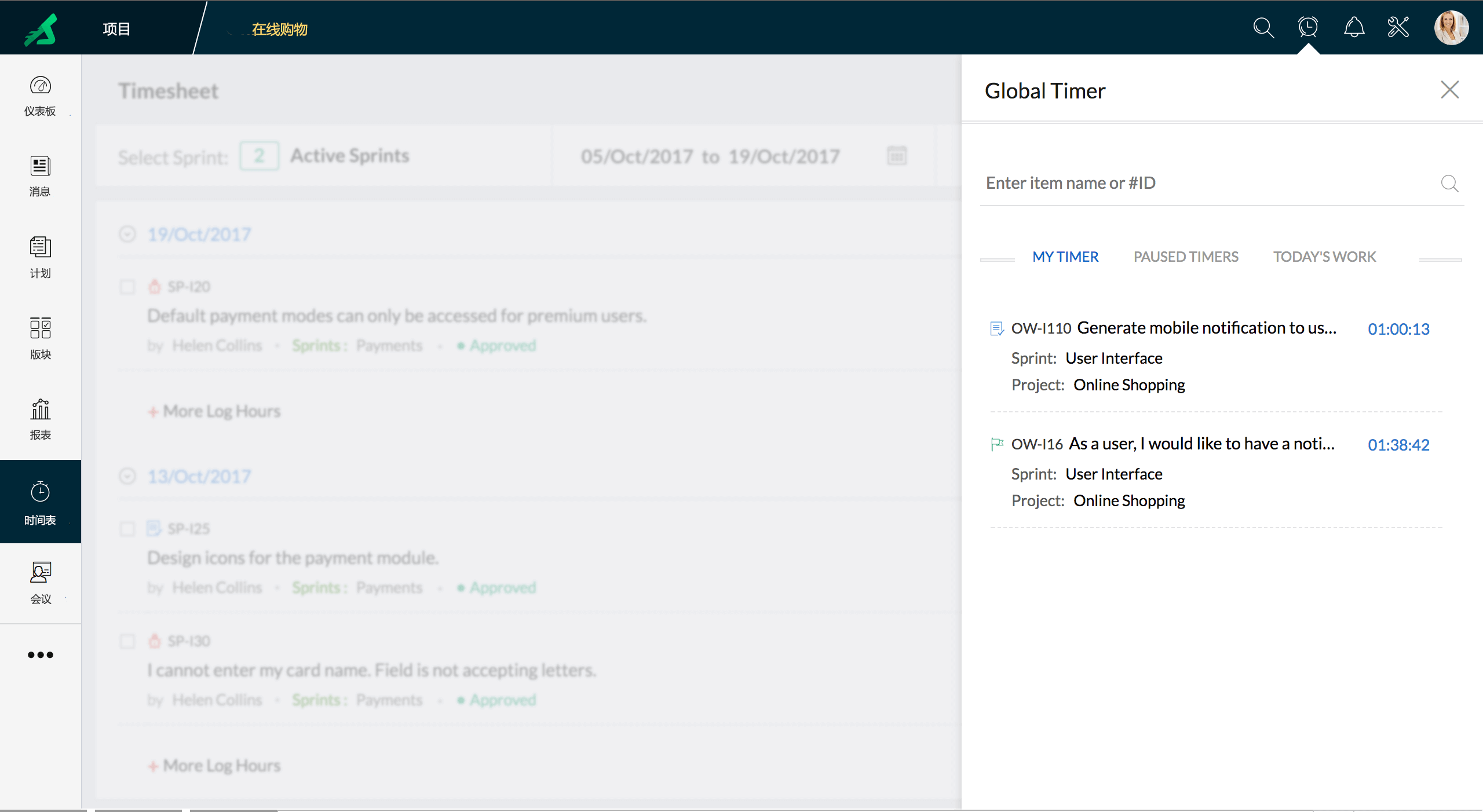This screenshot has width=1483, height=812.
Task: Open the settings tools icon in header
Action: pyautogui.click(x=1398, y=27)
